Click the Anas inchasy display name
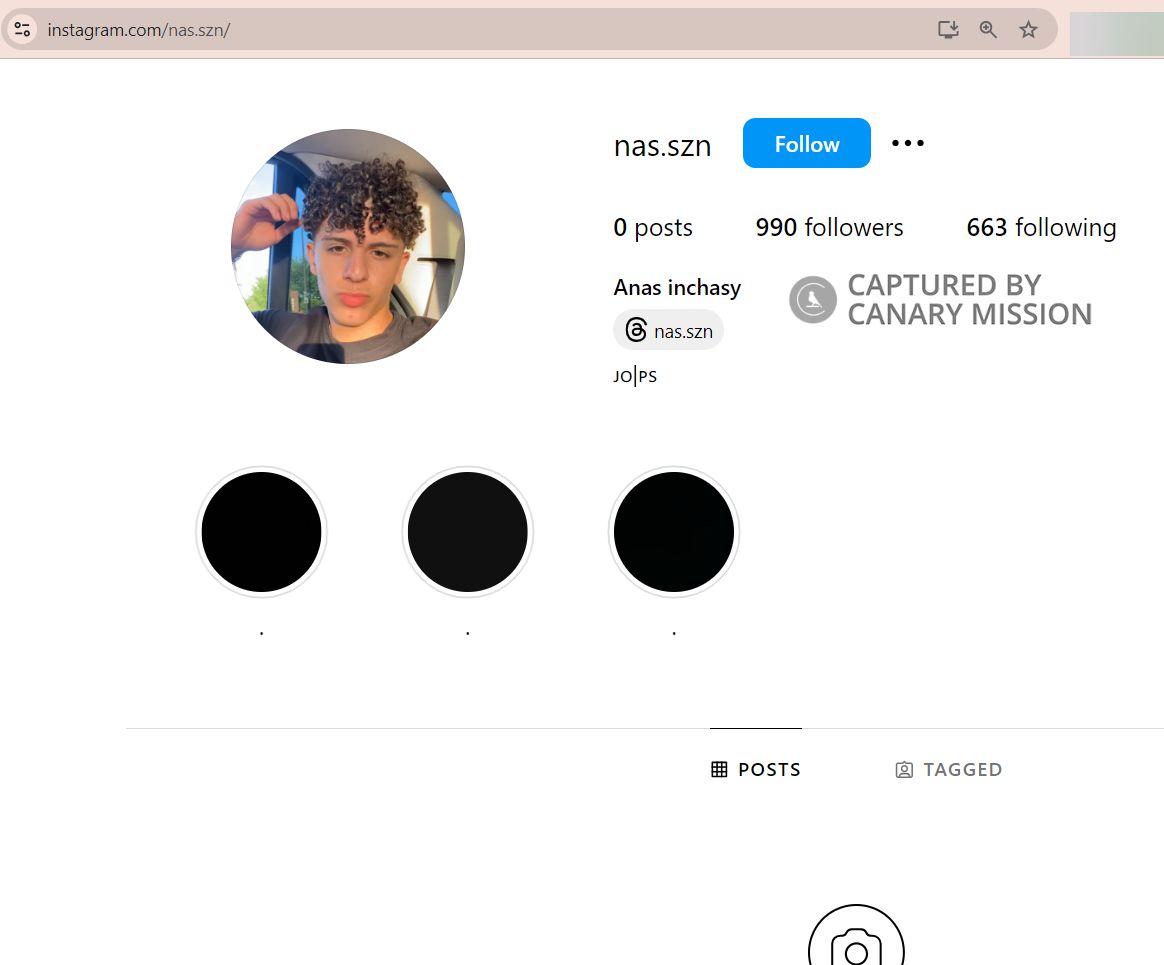Image resolution: width=1164 pixels, height=965 pixels. pyautogui.click(x=677, y=287)
